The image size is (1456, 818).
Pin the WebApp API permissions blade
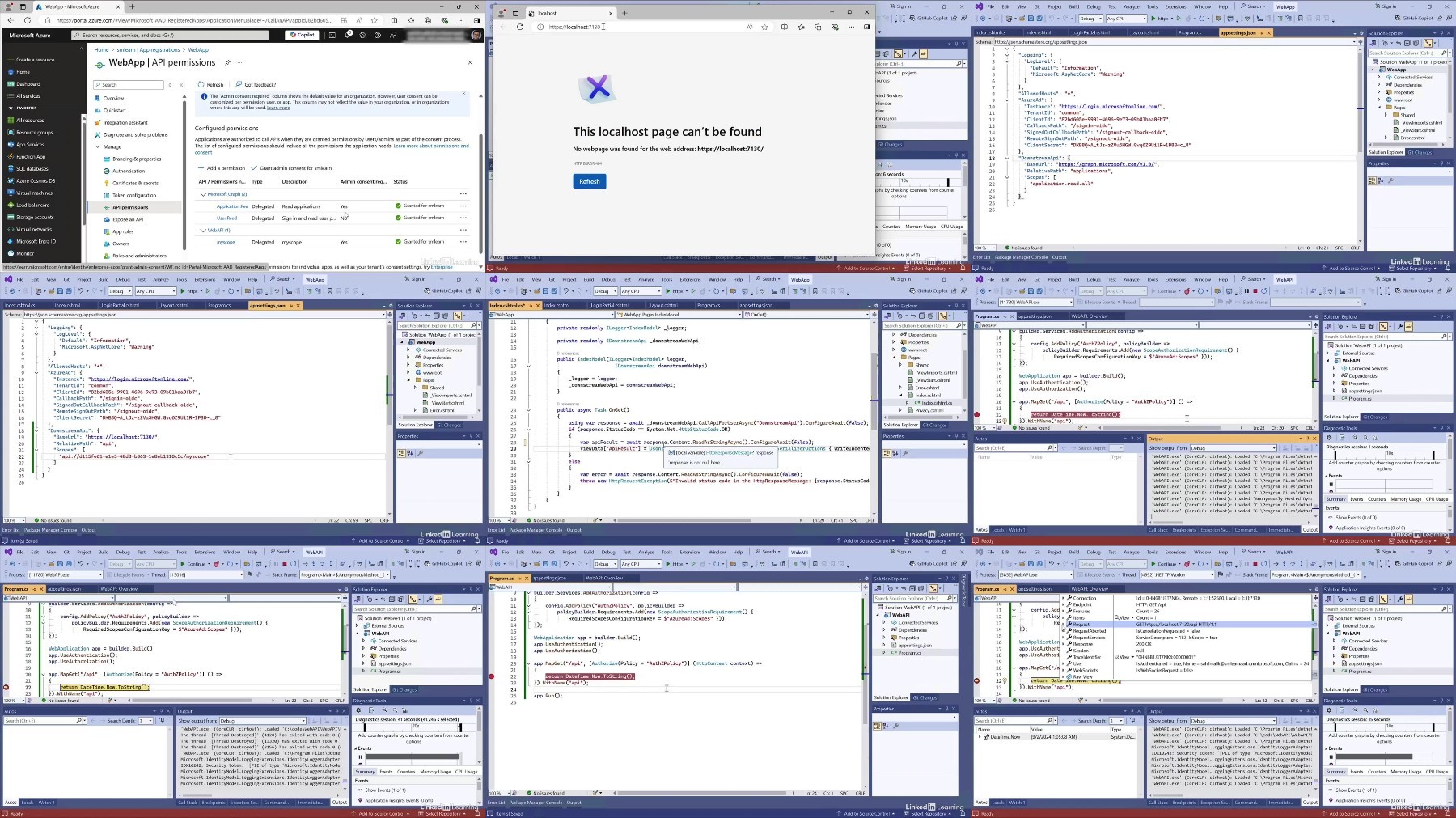tap(227, 62)
